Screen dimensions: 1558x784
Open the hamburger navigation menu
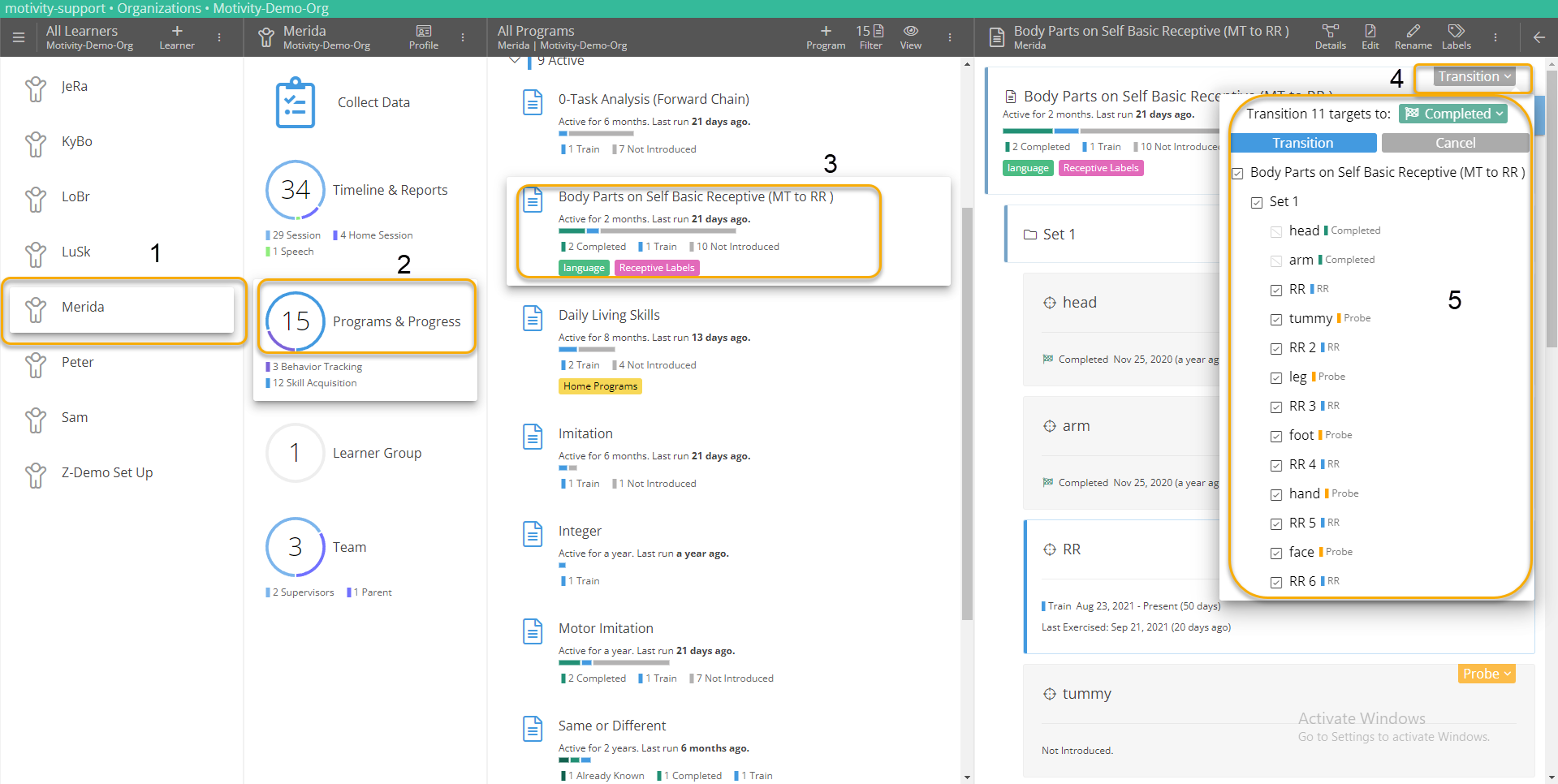18,37
